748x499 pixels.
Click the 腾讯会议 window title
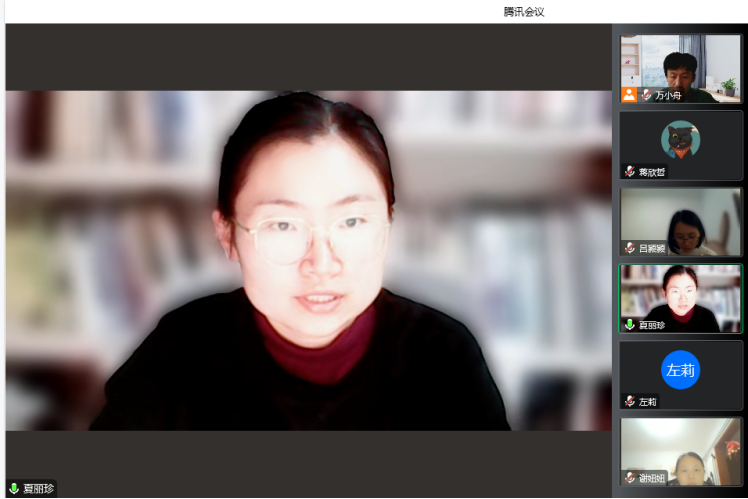[523, 11]
